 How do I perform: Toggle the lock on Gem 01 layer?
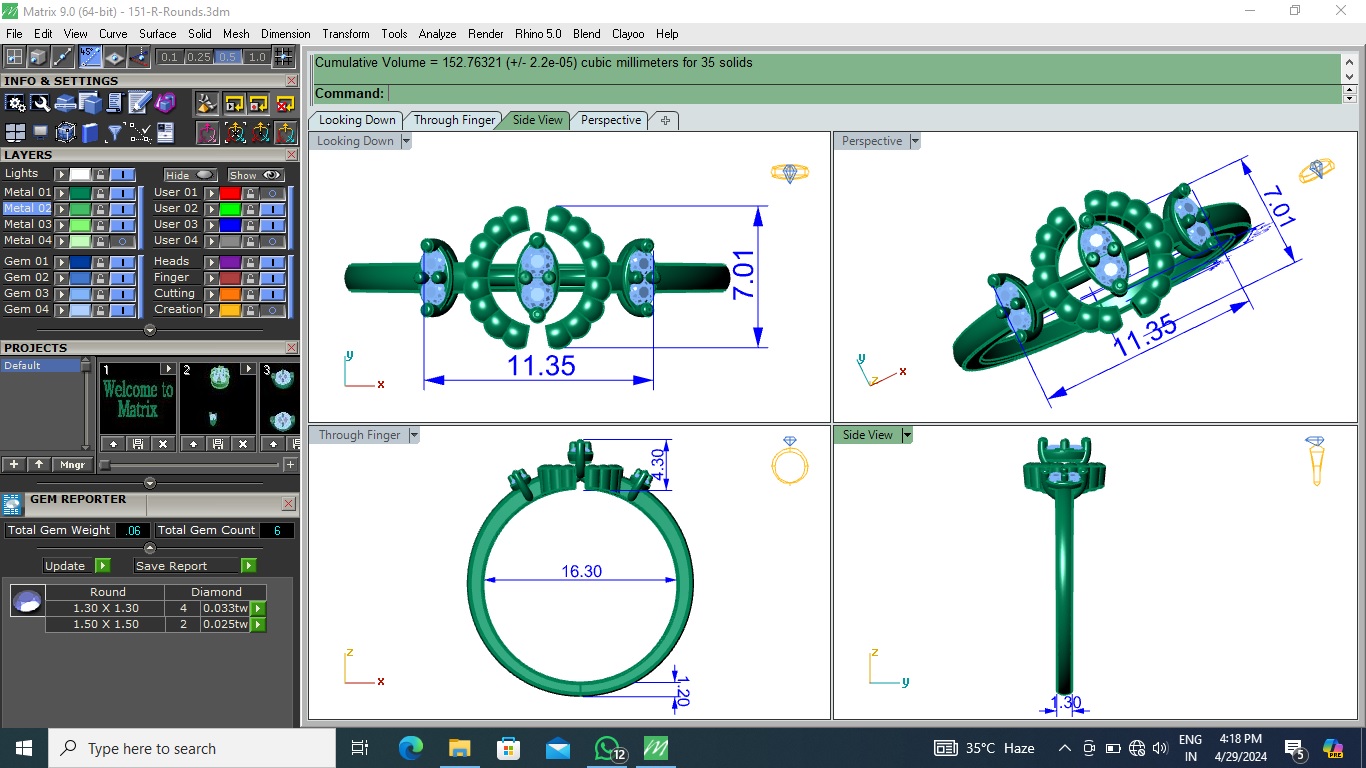pos(100,262)
